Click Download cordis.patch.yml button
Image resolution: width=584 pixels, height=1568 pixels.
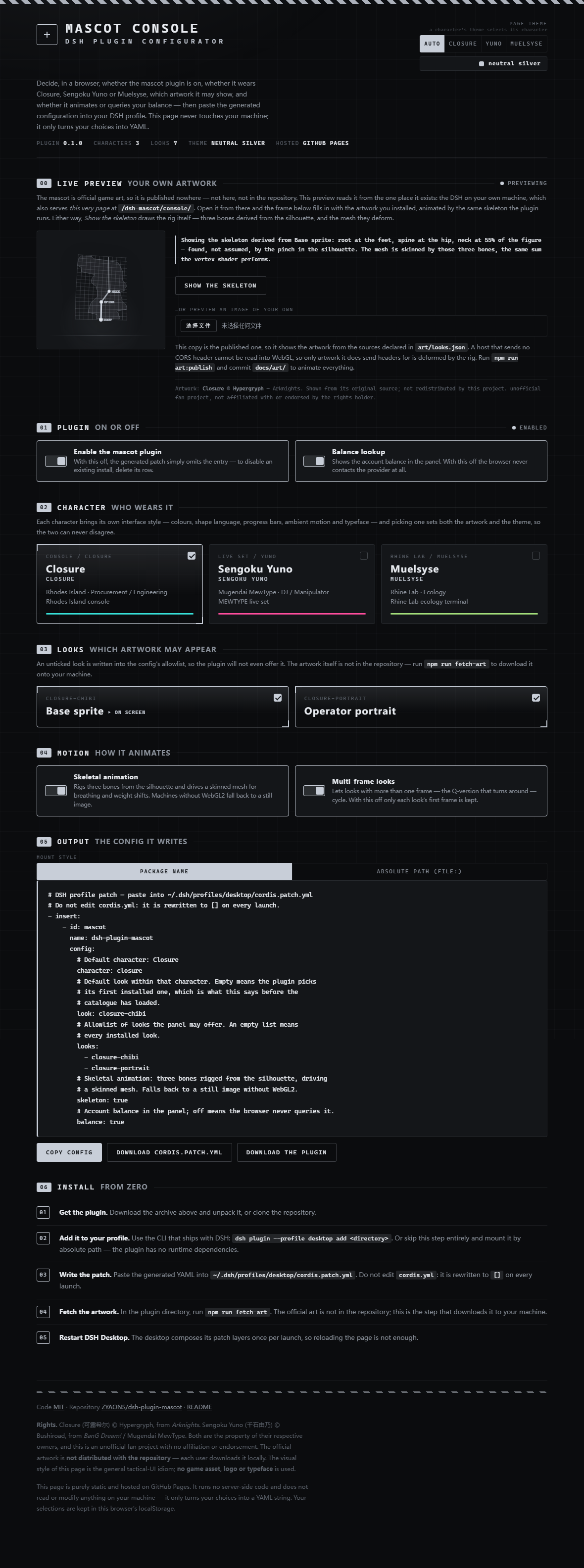coord(169,1152)
